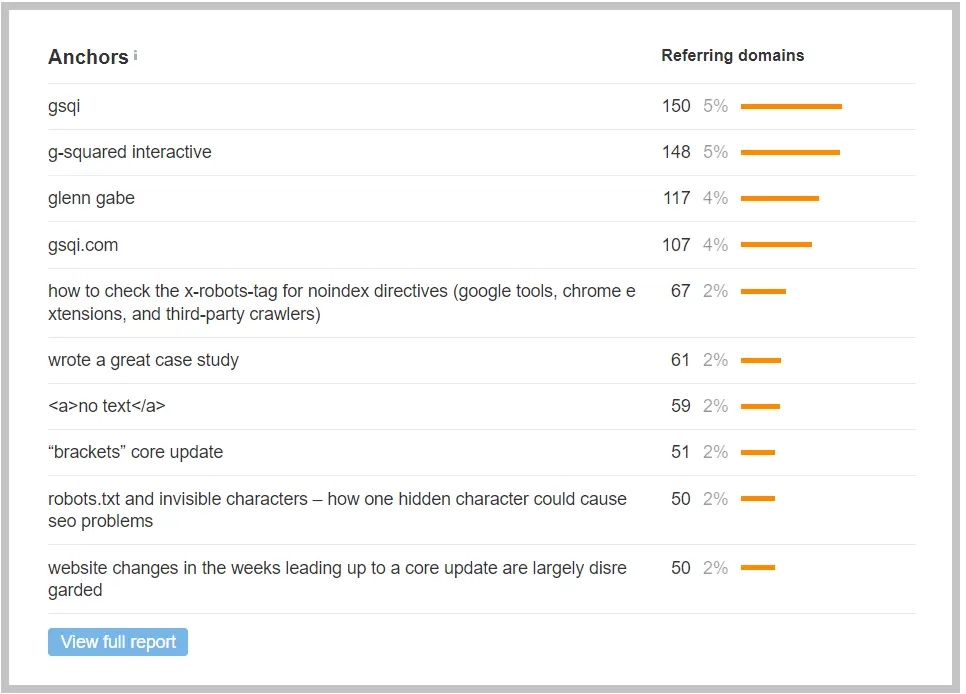Viewport: 966px width, 694px height.
Task: Click the g-squared interactive anchor text
Action: [129, 152]
